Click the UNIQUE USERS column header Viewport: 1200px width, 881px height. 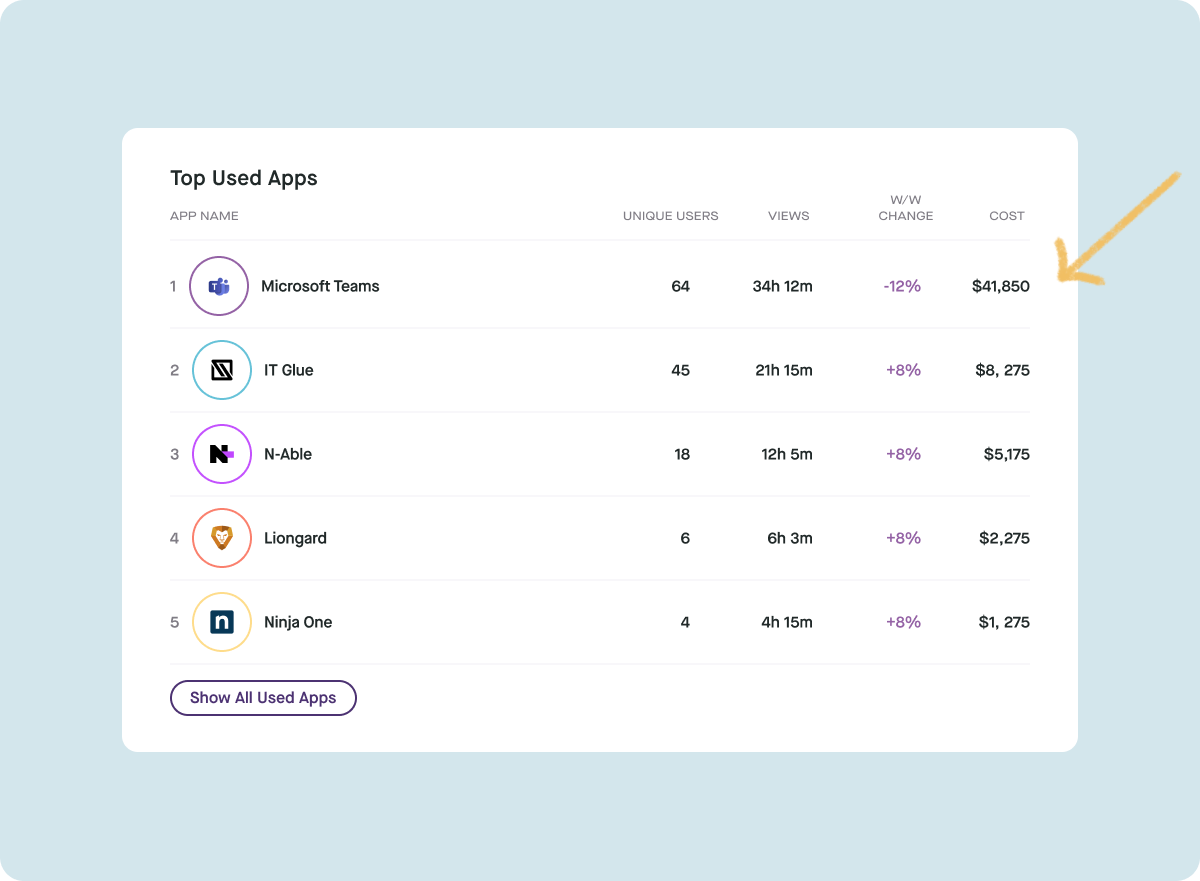pyautogui.click(x=671, y=216)
